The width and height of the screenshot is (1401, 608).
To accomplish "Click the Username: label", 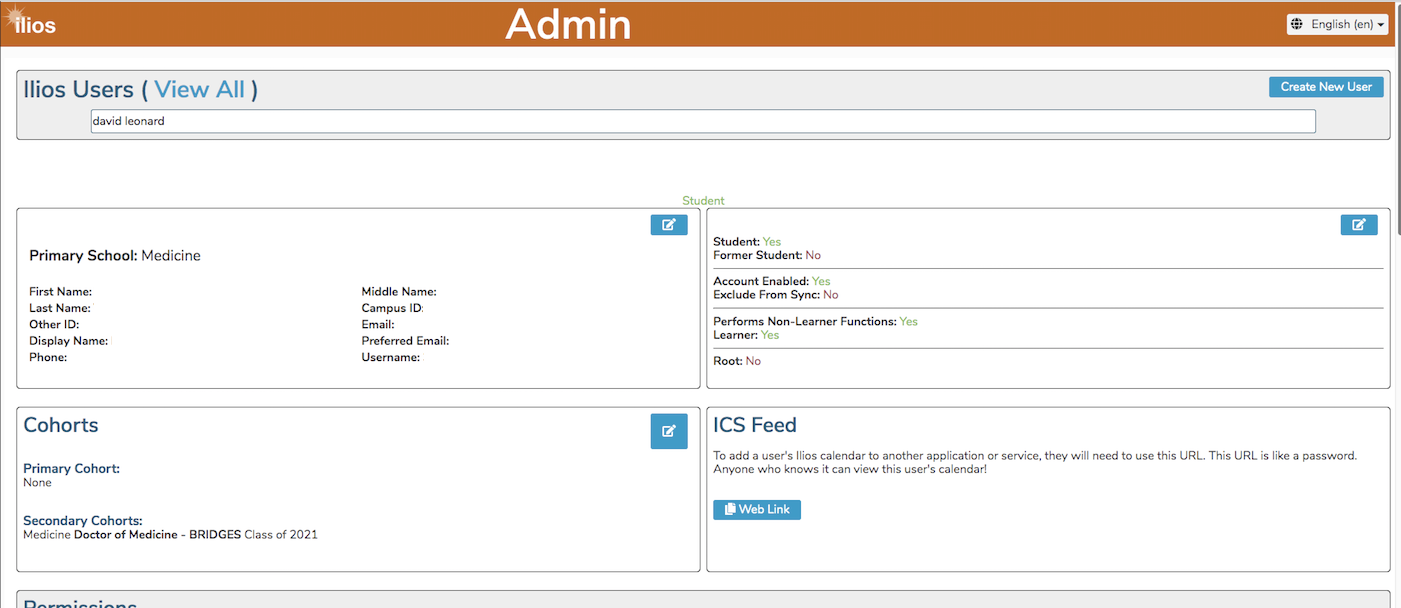I will (391, 357).
